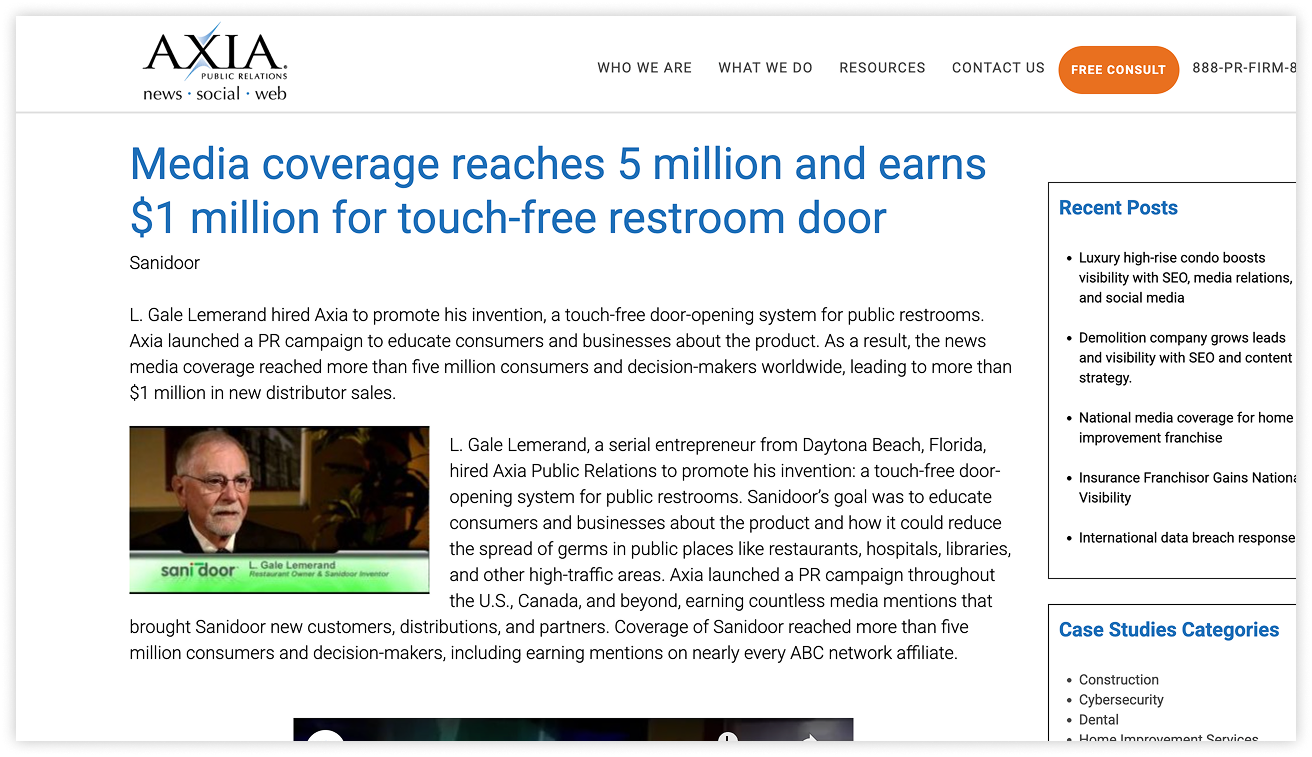Open the RESOURCES menu

882,68
